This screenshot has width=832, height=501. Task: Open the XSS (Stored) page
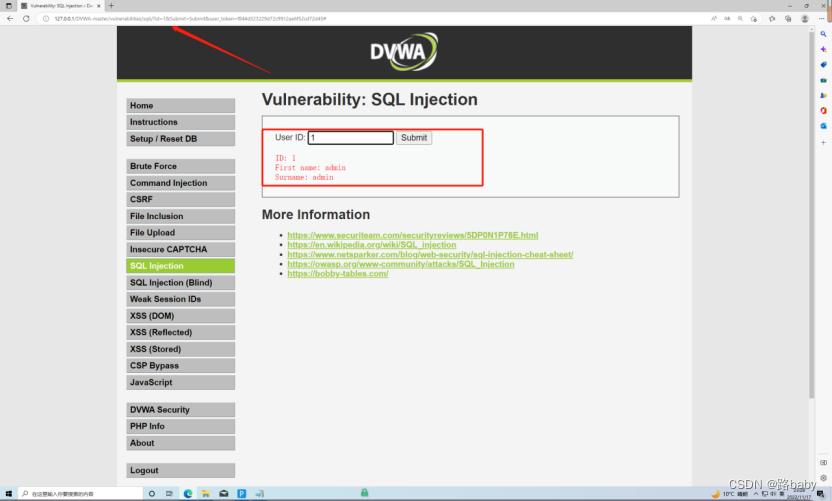(x=180, y=349)
